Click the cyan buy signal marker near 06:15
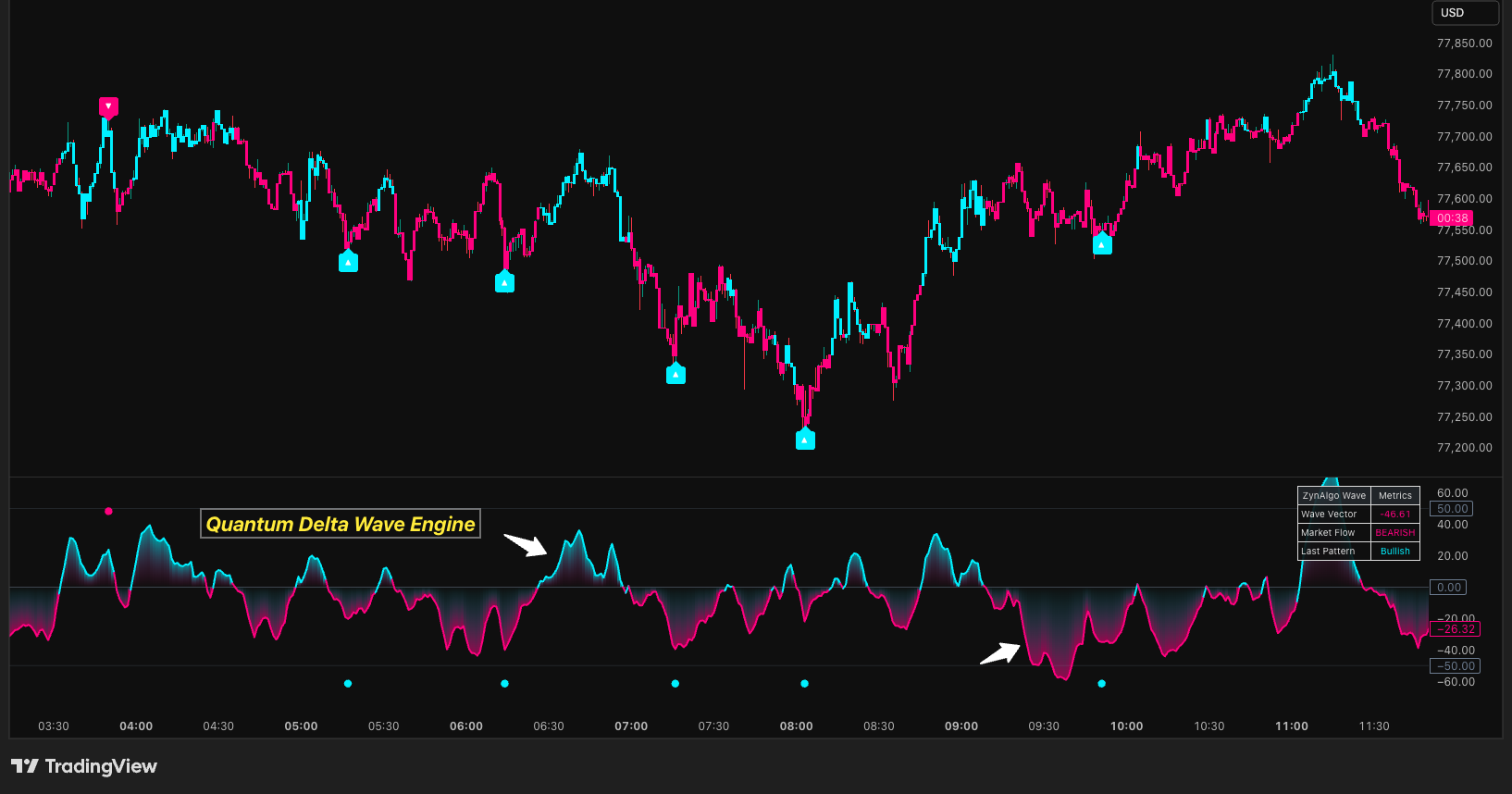 504,281
